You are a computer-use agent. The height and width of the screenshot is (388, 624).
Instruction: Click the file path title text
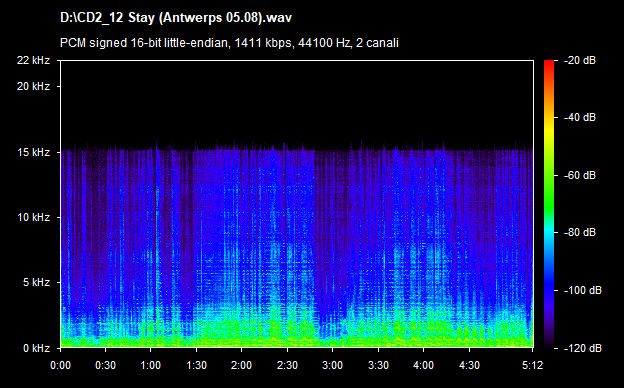[176, 18]
